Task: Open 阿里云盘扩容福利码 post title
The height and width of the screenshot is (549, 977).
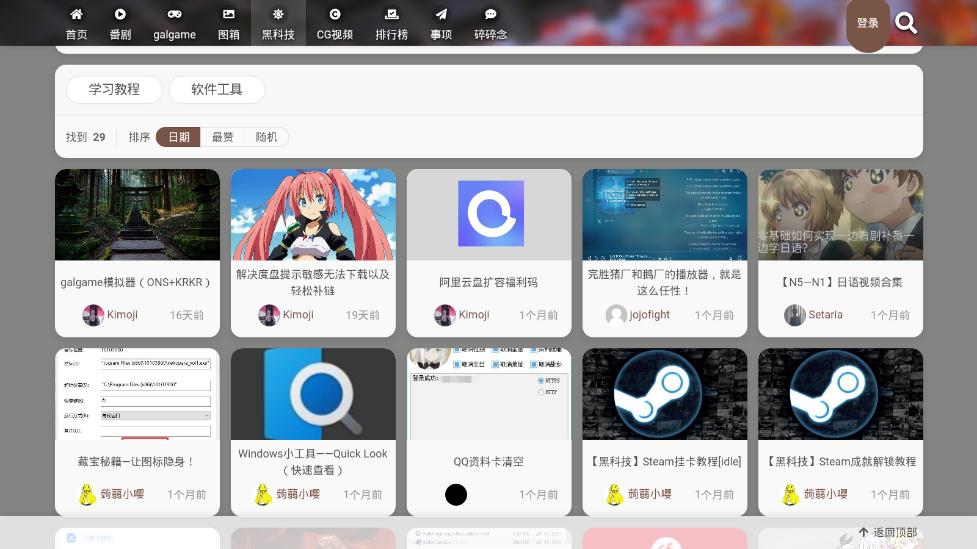Action: tap(488, 282)
